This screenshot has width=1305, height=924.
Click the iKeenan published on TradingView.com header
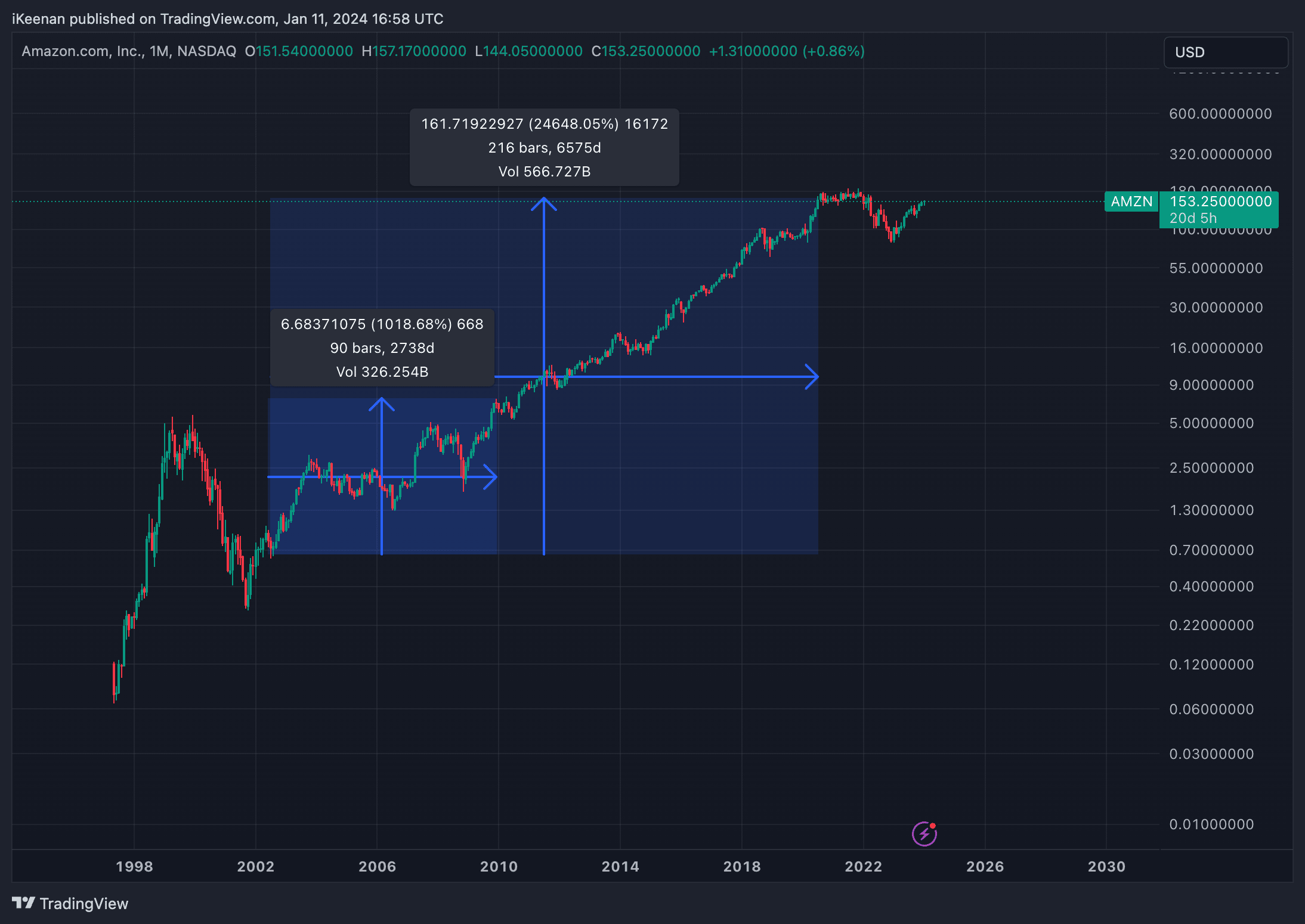tap(228, 19)
